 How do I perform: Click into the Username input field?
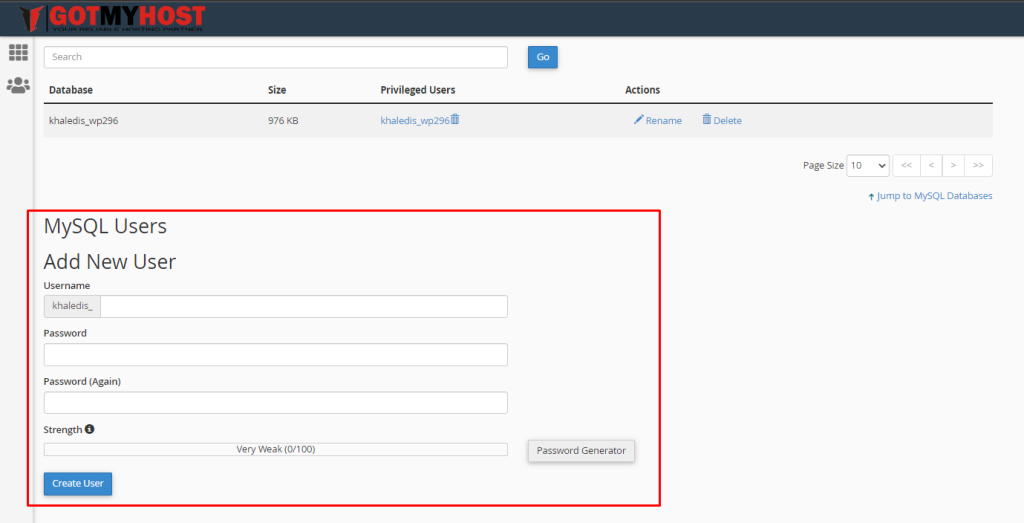click(x=303, y=306)
